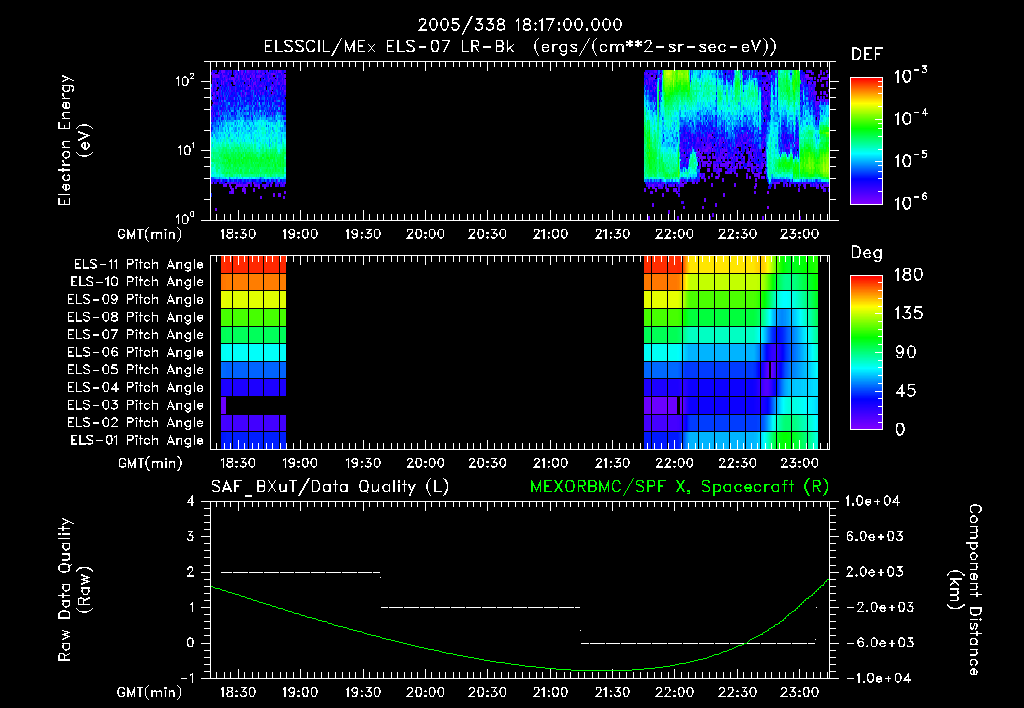Click the ELS-03 Pitch Angle row label

tap(135, 405)
